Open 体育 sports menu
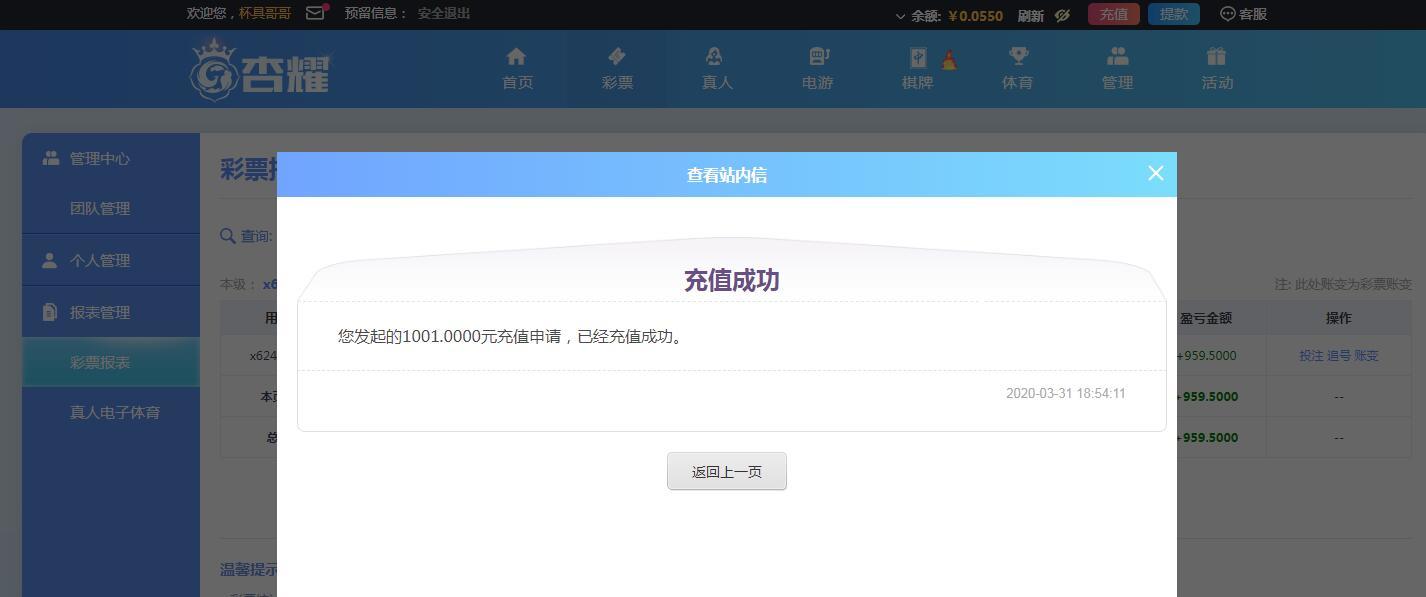Viewport: 1426px width, 597px height. (x=1017, y=69)
